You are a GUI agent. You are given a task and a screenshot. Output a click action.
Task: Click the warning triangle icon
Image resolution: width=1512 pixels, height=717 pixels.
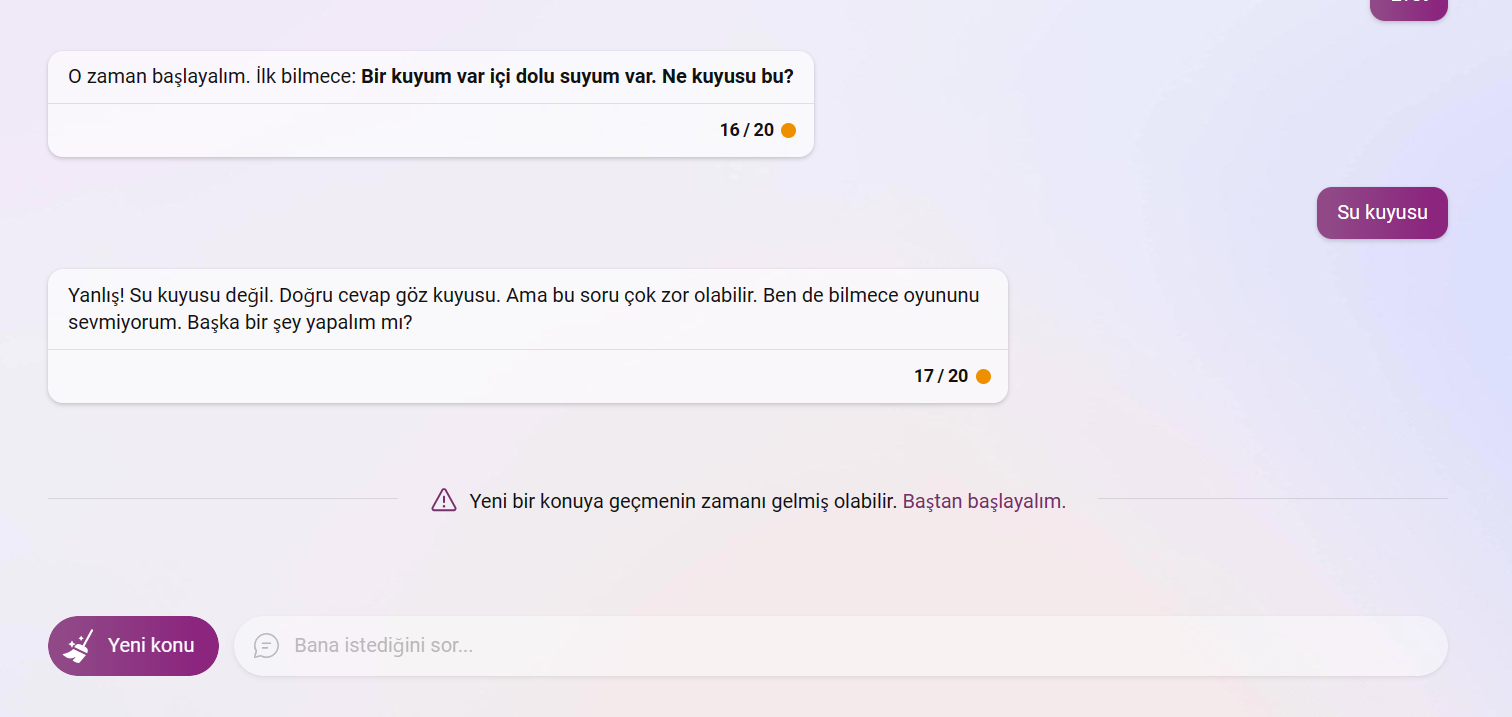[444, 500]
